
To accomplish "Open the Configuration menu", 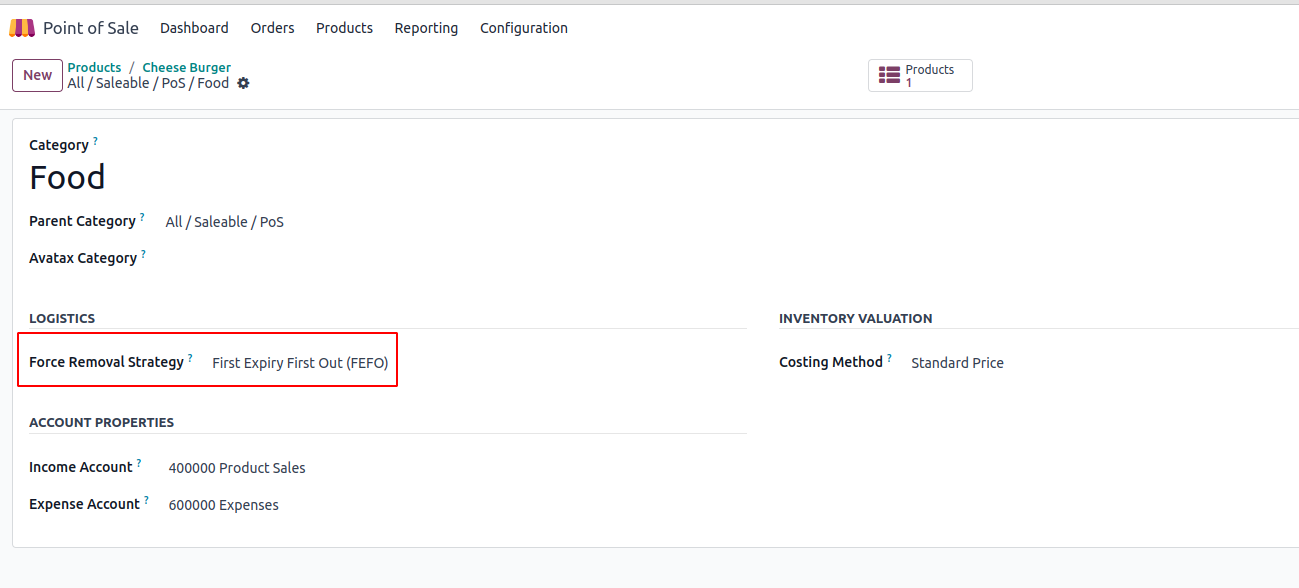I will [524, 28].
